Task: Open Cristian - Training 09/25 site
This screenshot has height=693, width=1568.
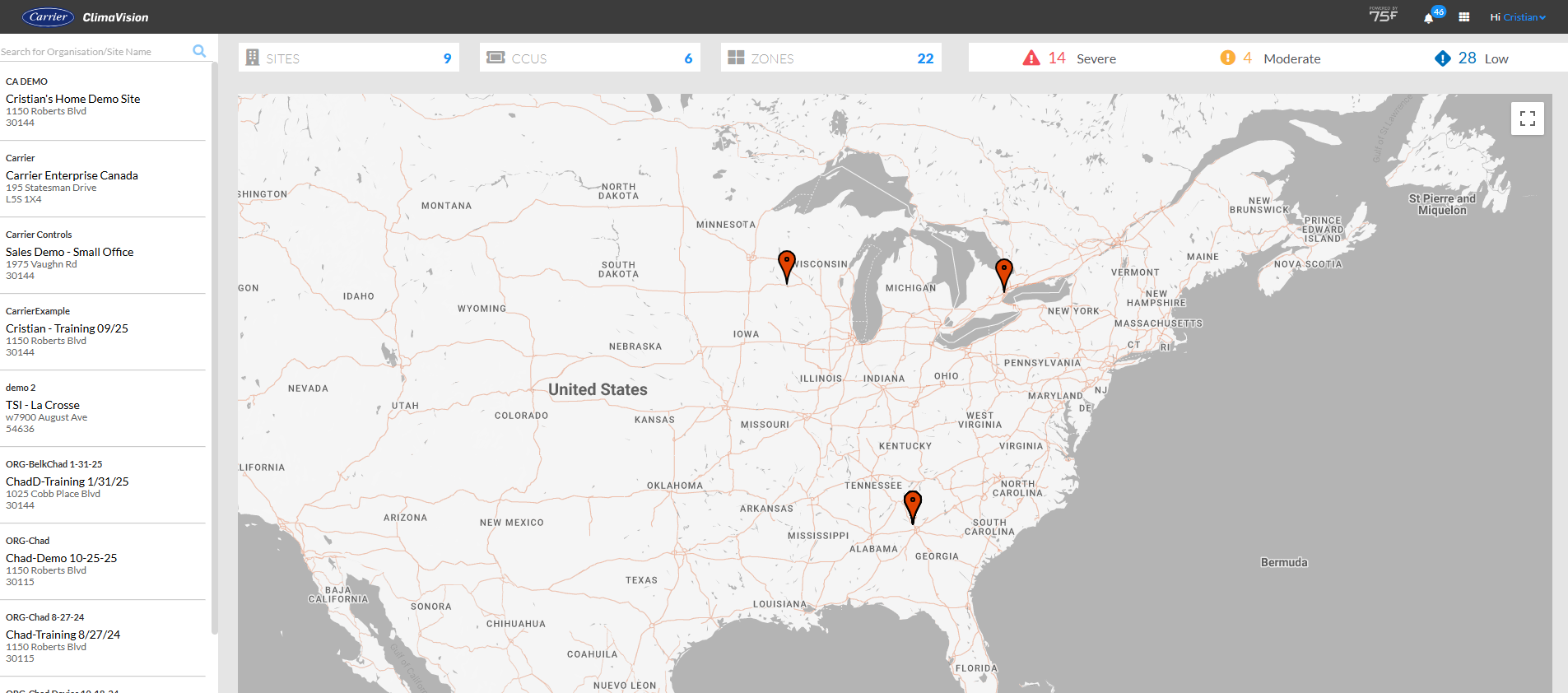Action: tap(67, 328)
